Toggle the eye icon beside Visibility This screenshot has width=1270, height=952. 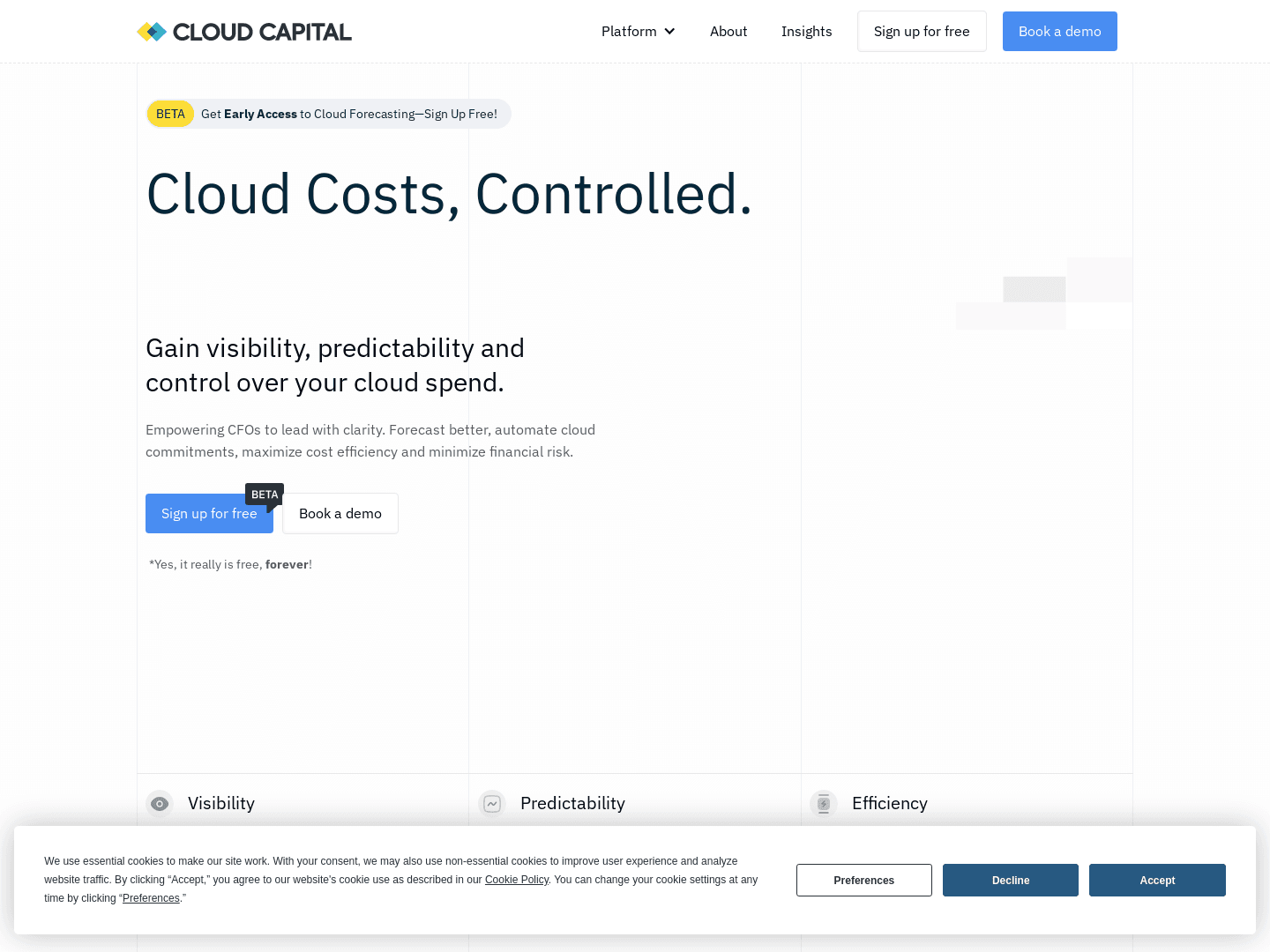pos(160,803)
